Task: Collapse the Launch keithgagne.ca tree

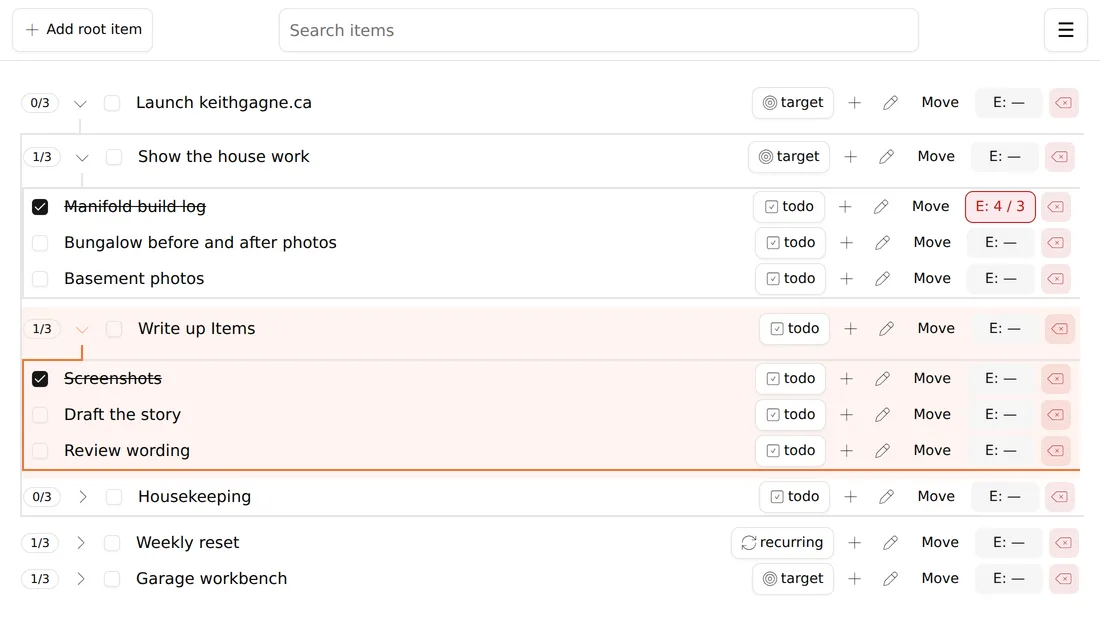Action: point(80,104)
